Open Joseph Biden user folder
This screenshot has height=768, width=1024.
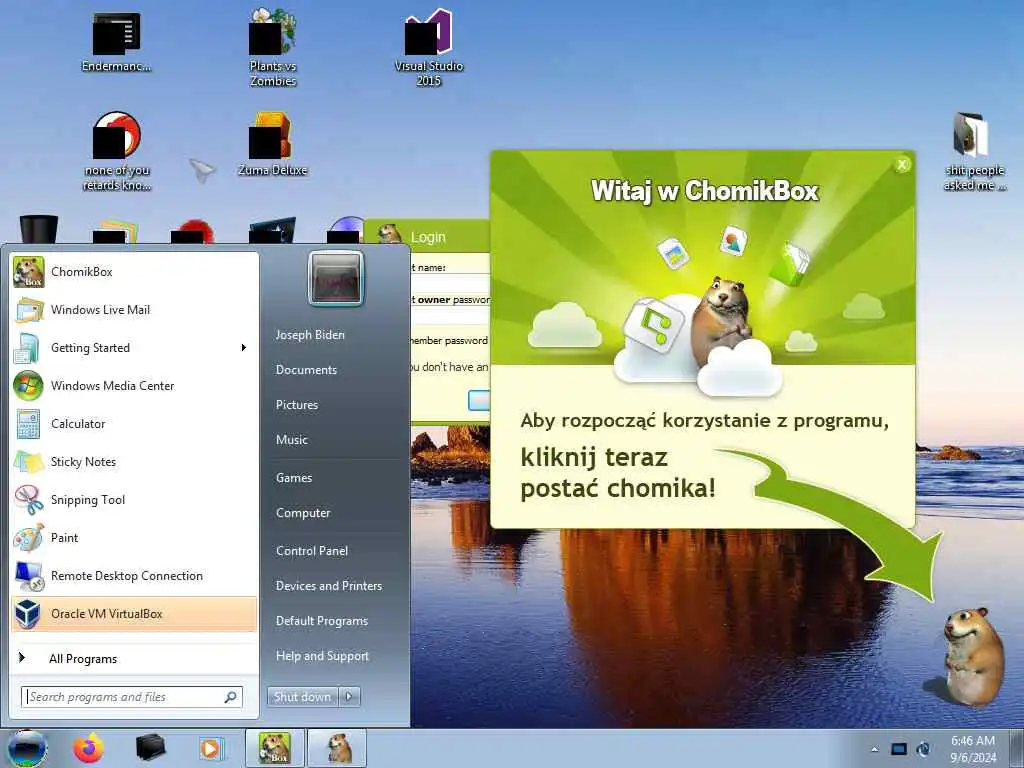(x=310, y=334)
